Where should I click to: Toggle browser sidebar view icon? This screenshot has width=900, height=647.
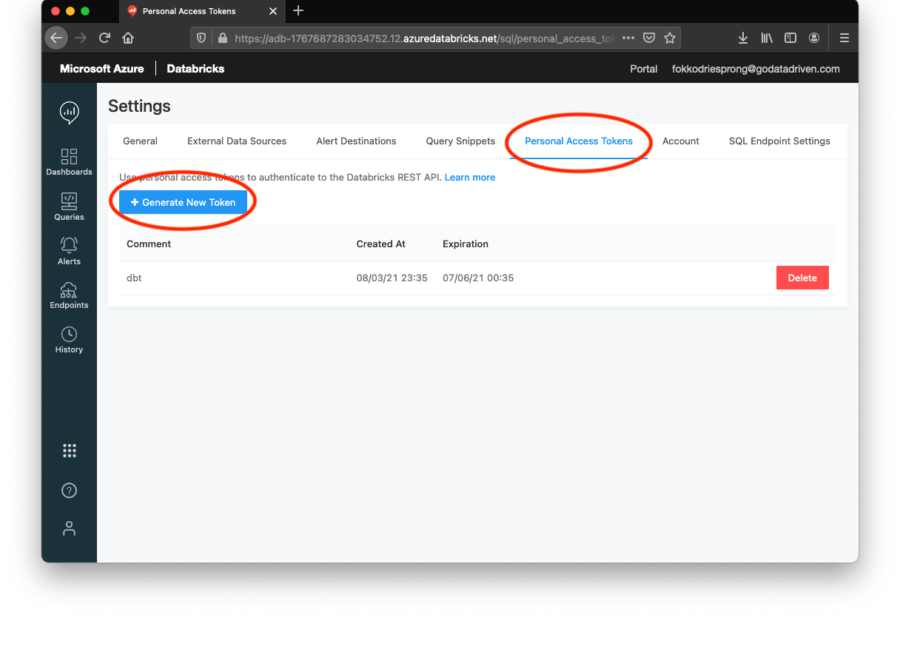790,38
